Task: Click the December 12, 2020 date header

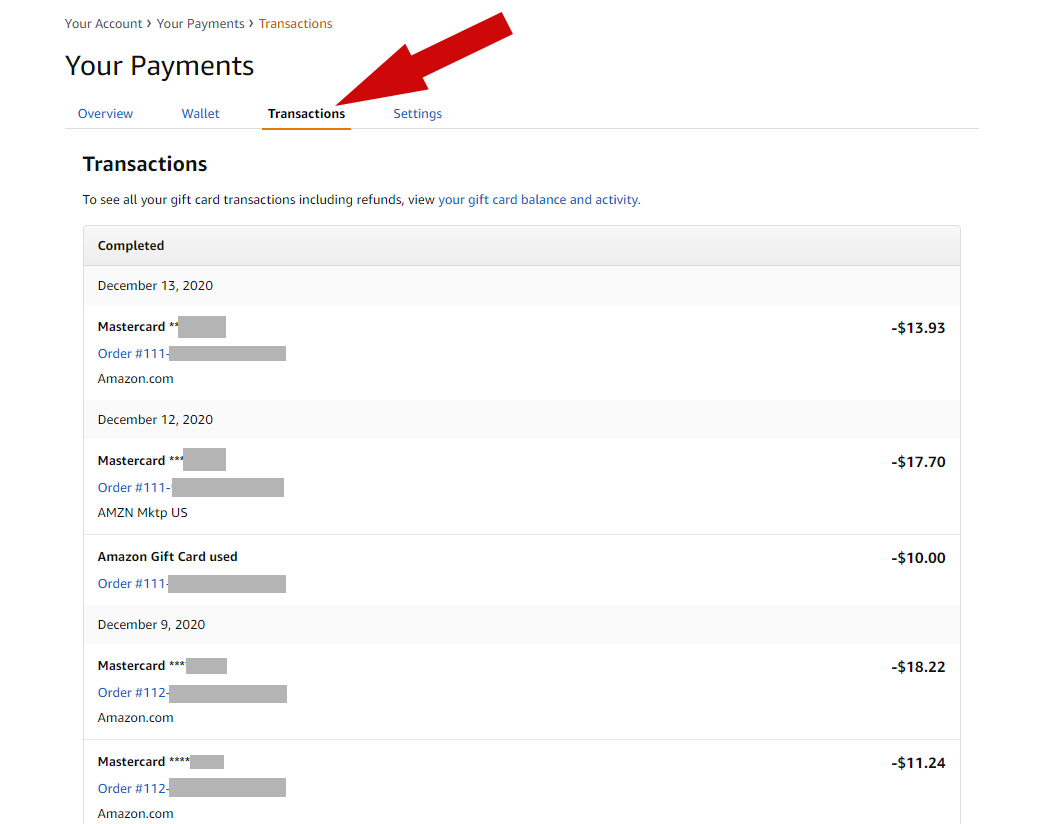Action: coord(155,419)
